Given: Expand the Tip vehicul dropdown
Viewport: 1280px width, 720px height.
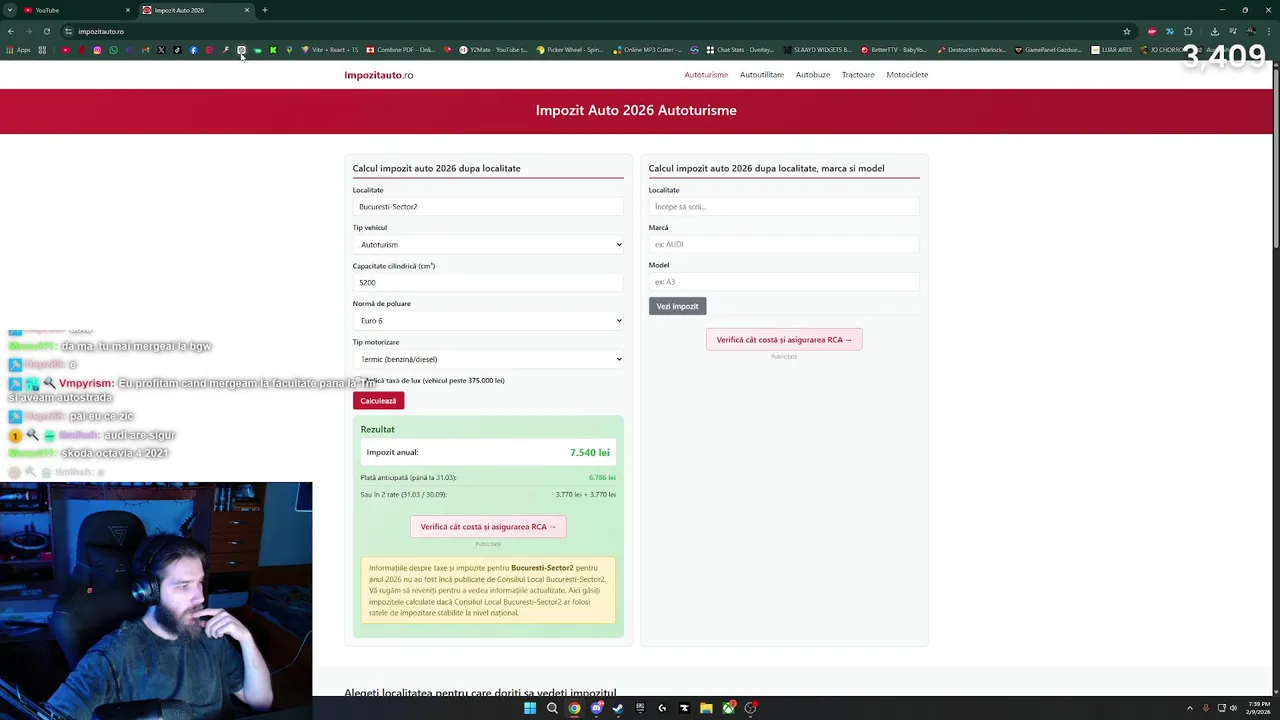Looking at the screenshot, I should pos(488,245).
